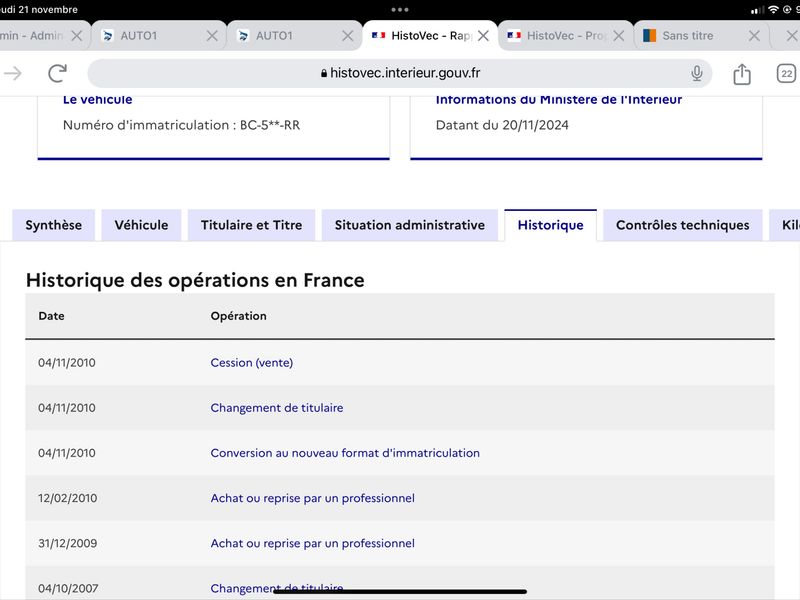Reload the page with the refresh icon
The image size is (800, 600).
click(x=58, y=73)
